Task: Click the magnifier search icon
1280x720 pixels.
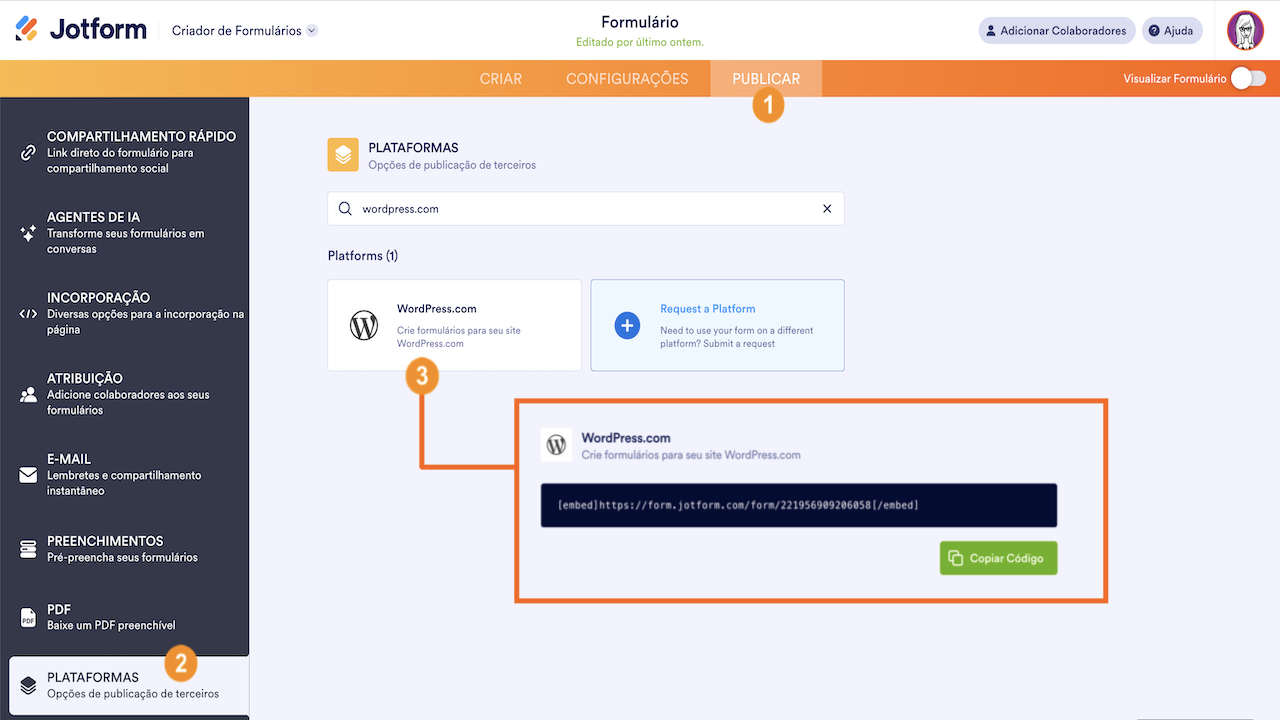Action: (345, 209)
